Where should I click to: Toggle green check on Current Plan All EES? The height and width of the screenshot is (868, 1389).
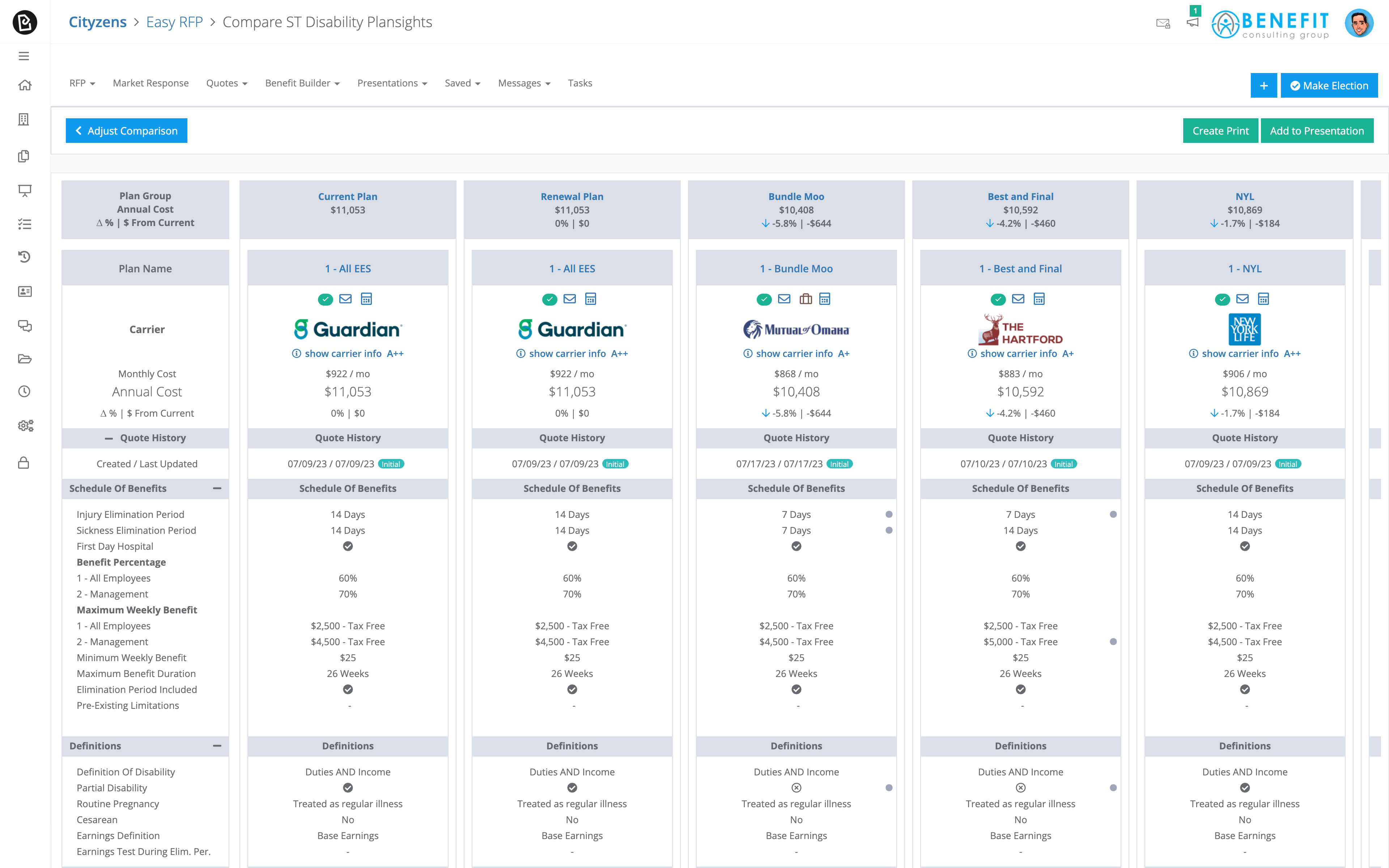pyautogui.click(x=325, y=299)
